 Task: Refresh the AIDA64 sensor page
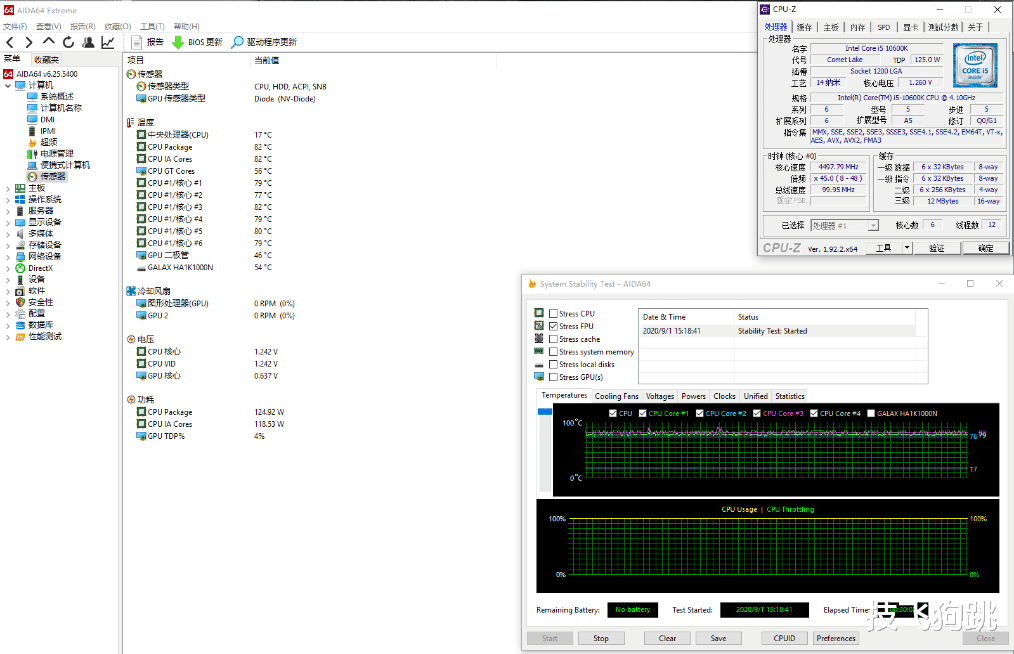69,42
